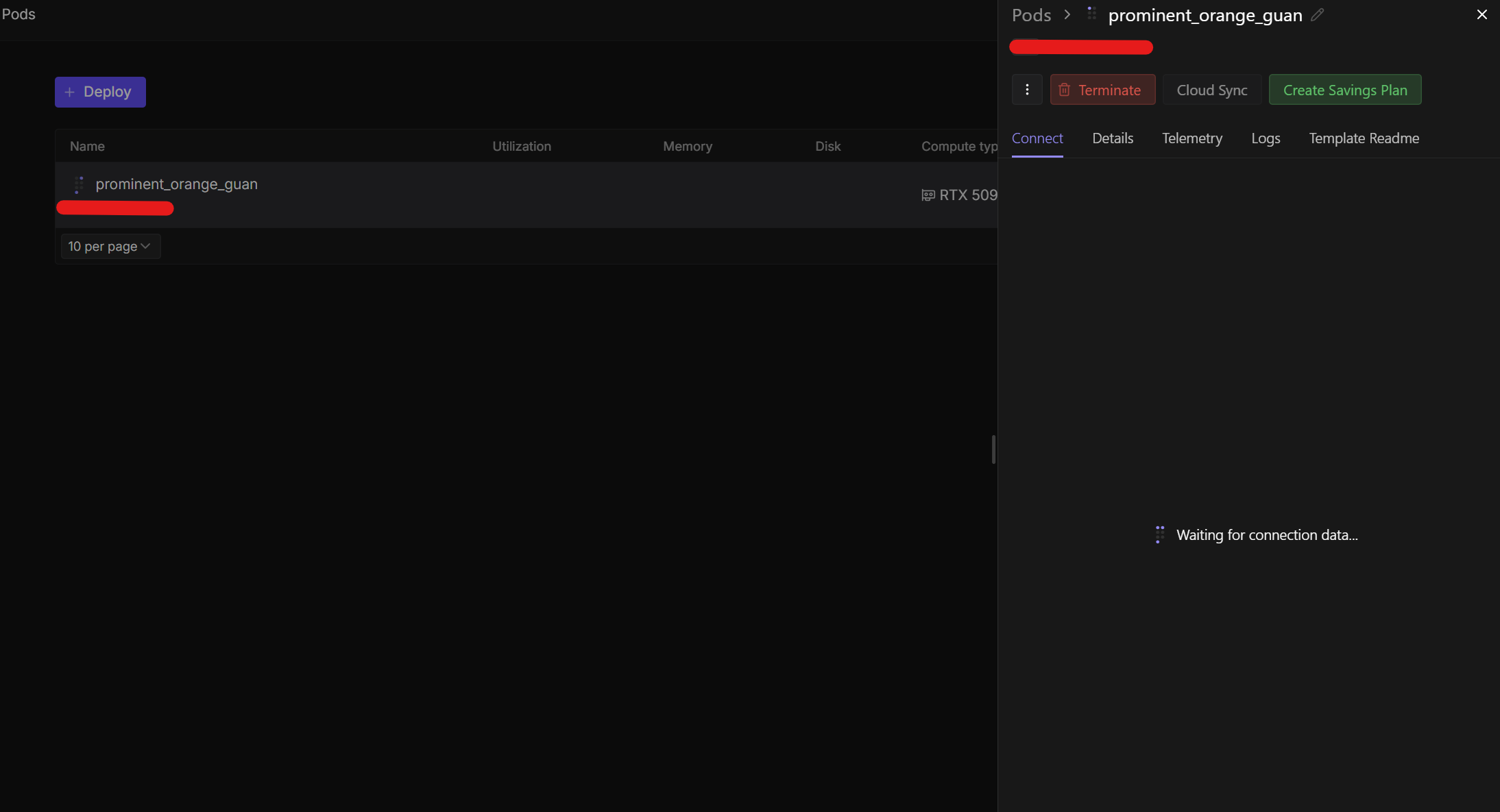Click the pencil icon to rename pod
Viewport: 1500px width, 812px height.
(x=1317, y=15)
